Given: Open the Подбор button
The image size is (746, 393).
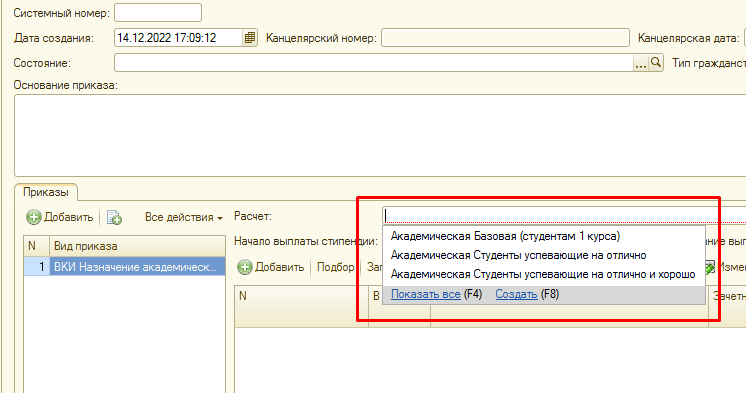Looking at the screenshot, I should pyautogui.click(x=335, y=267).
